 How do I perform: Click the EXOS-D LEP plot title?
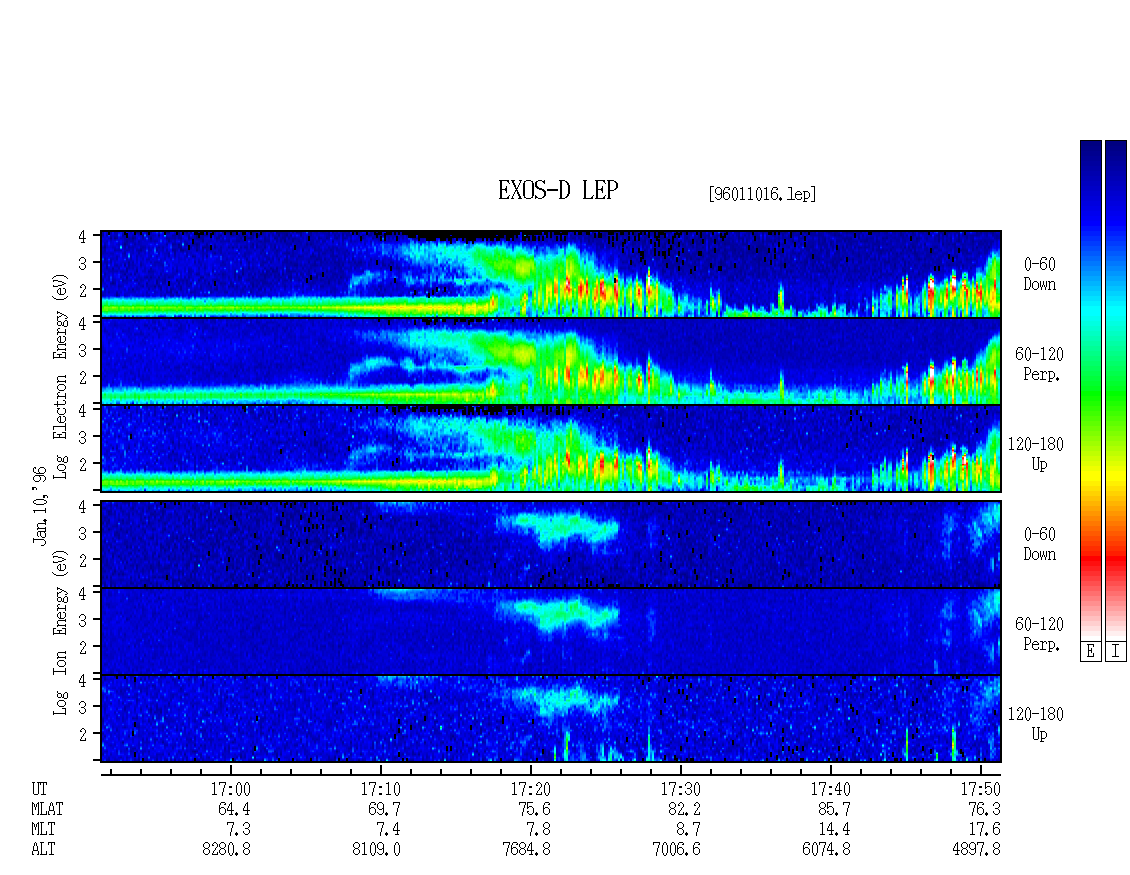[x=558, y=190]
